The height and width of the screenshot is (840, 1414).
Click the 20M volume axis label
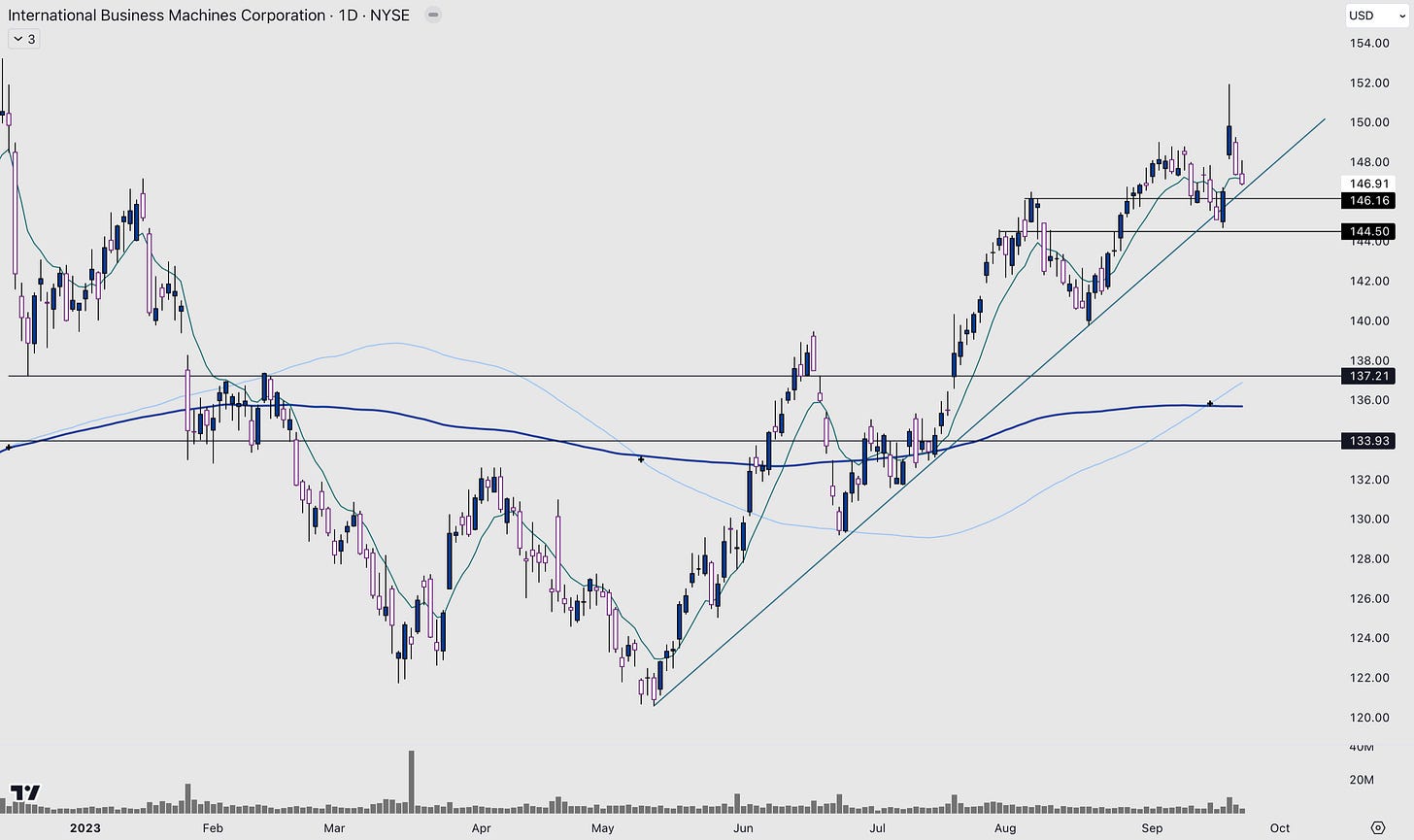point(1362,780)
